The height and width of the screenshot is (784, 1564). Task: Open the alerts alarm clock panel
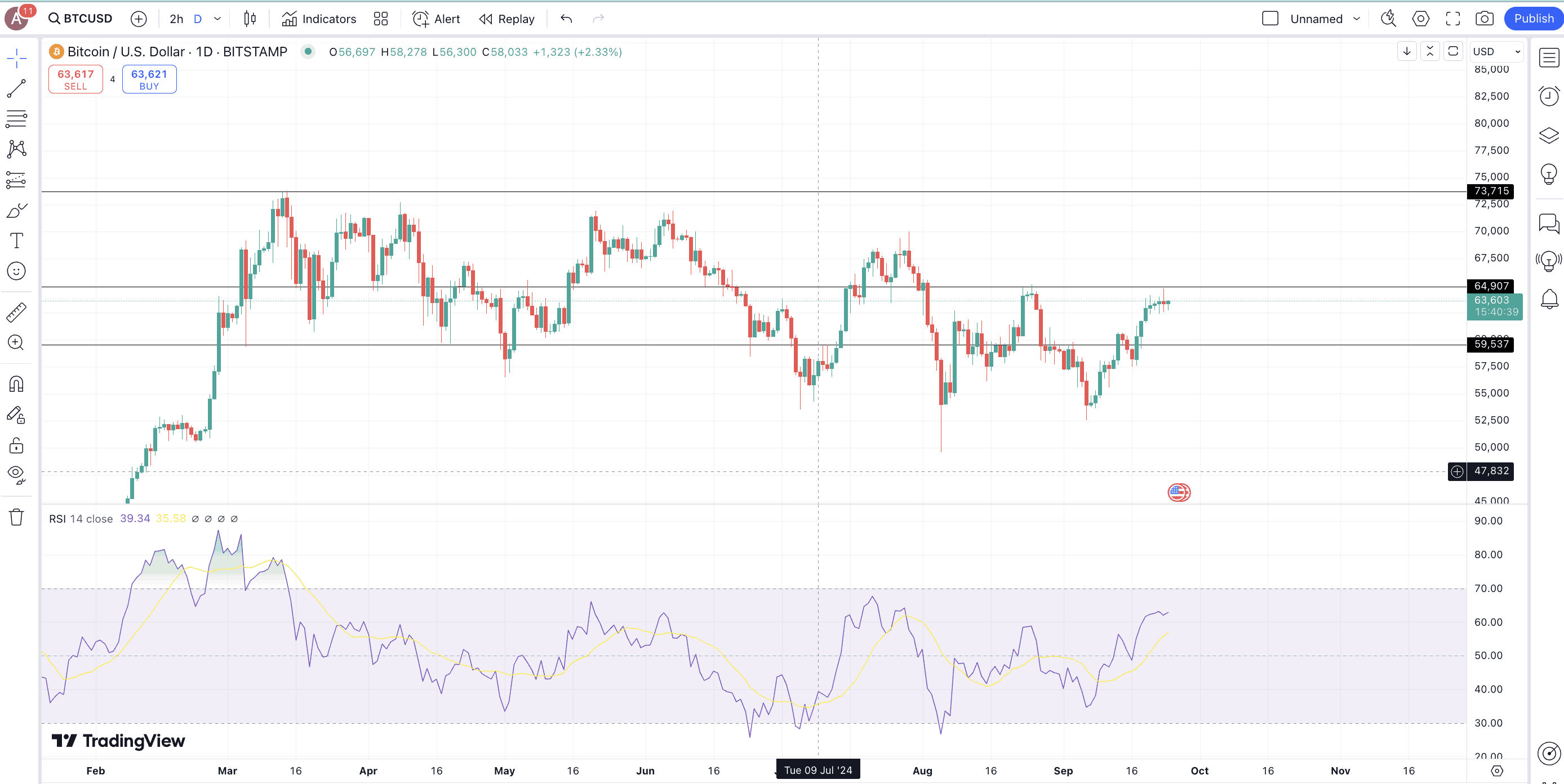point(1548,96)
